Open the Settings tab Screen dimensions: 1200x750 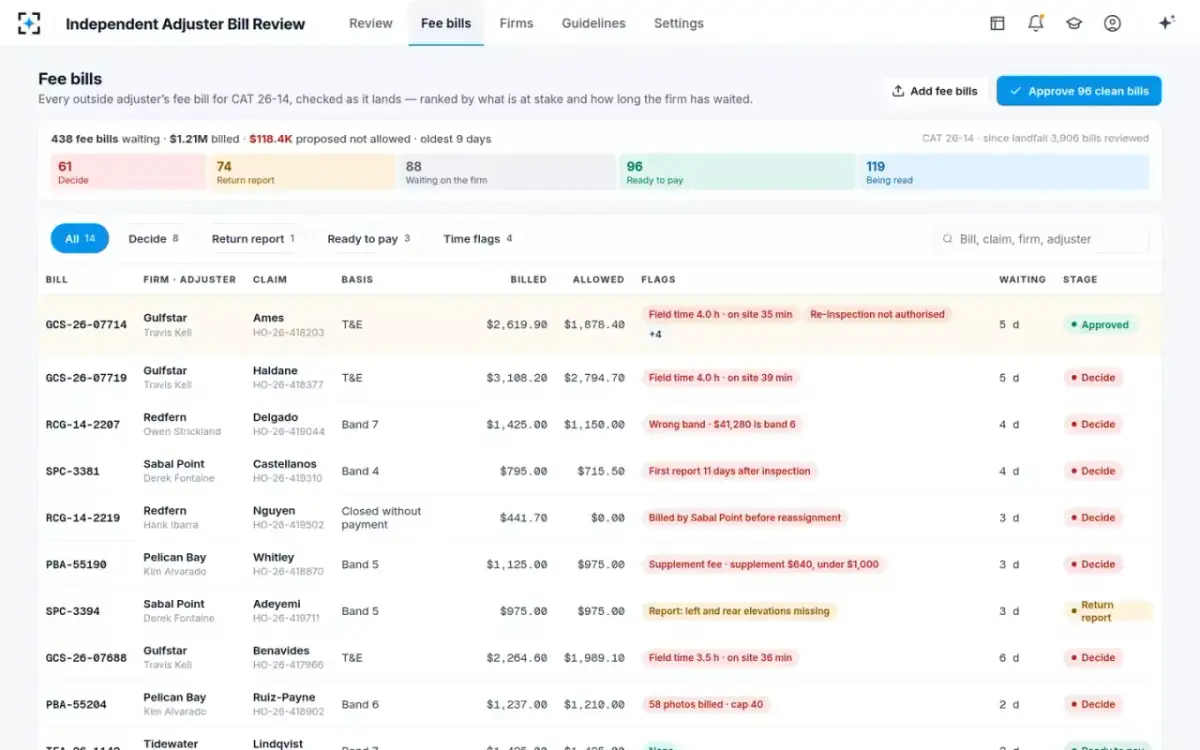pyautogui.click(x=679, y=23)
